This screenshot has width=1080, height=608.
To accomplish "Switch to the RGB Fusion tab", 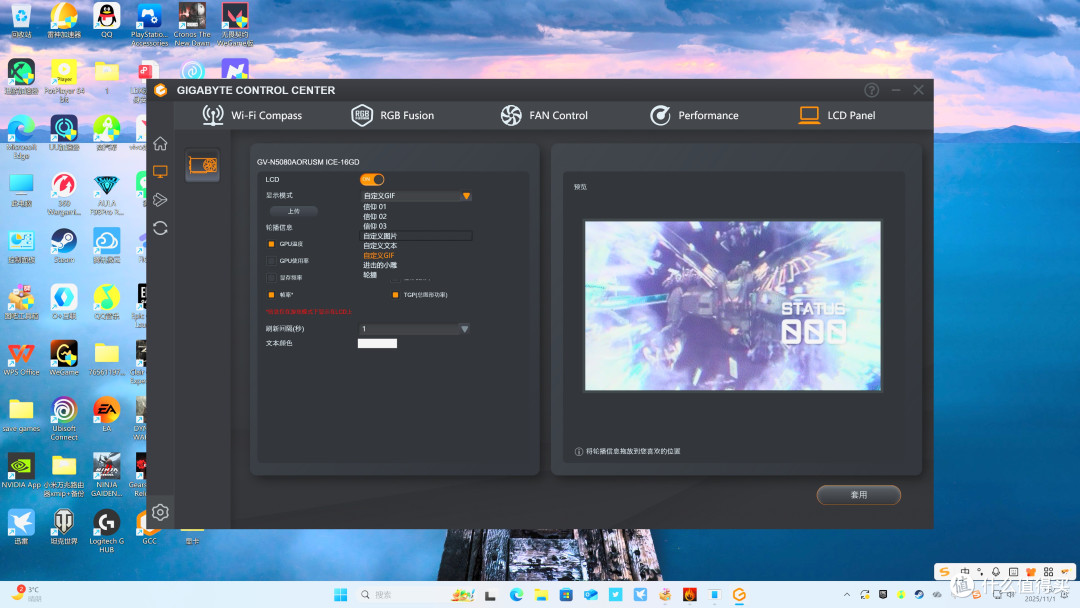I will 393,115.
